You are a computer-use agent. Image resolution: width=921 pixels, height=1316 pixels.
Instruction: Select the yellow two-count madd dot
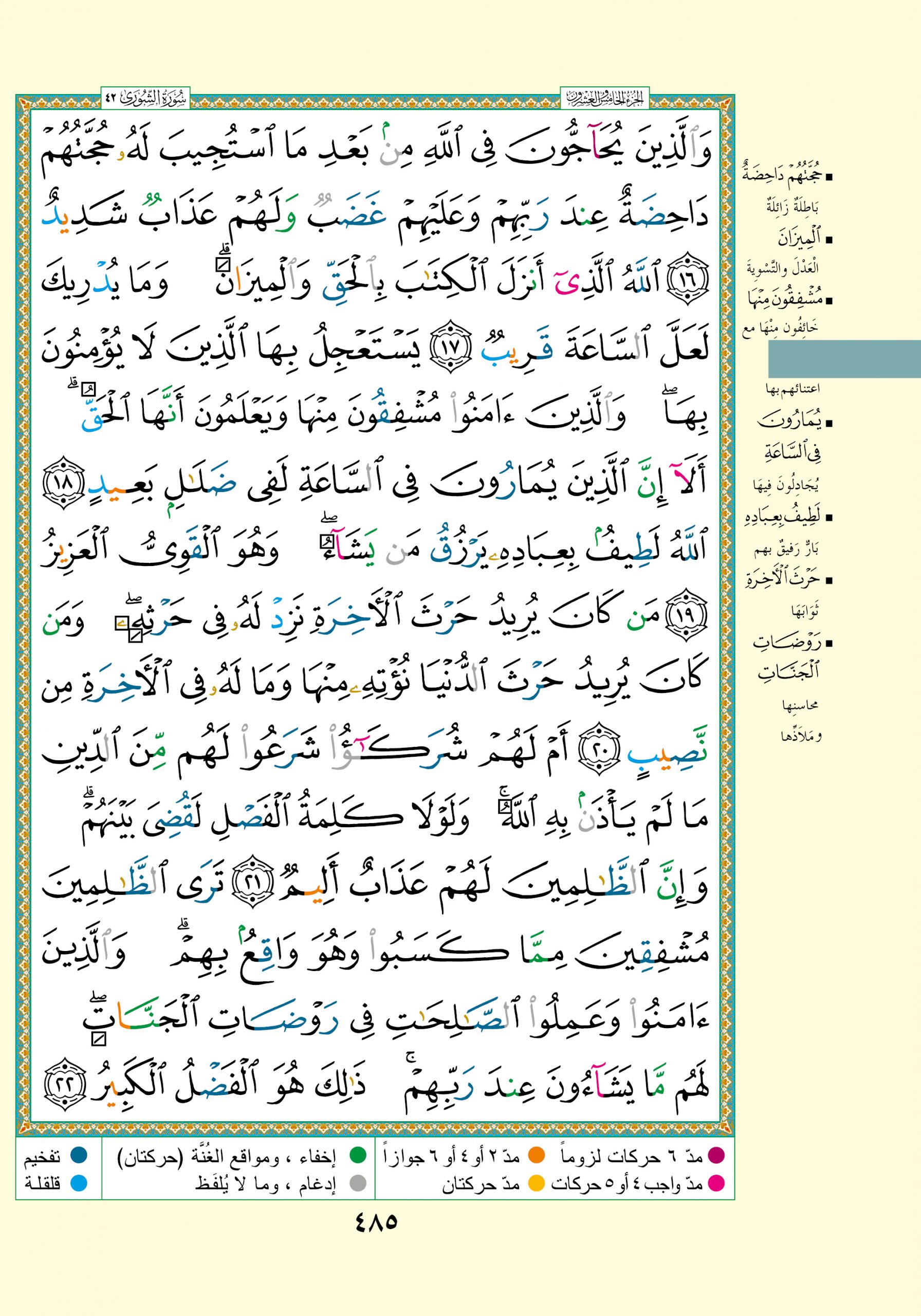[x=536, y=1182]
